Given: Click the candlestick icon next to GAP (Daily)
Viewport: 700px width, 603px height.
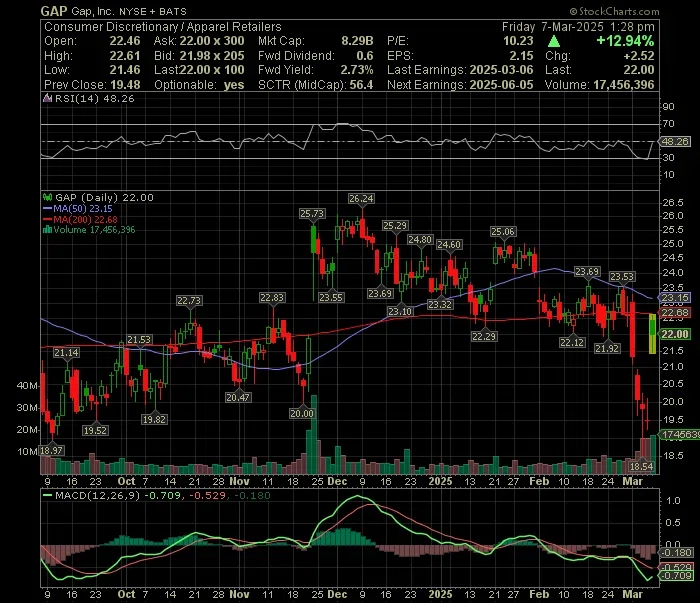Looking at the screenshot, I should tap(47, 197).
